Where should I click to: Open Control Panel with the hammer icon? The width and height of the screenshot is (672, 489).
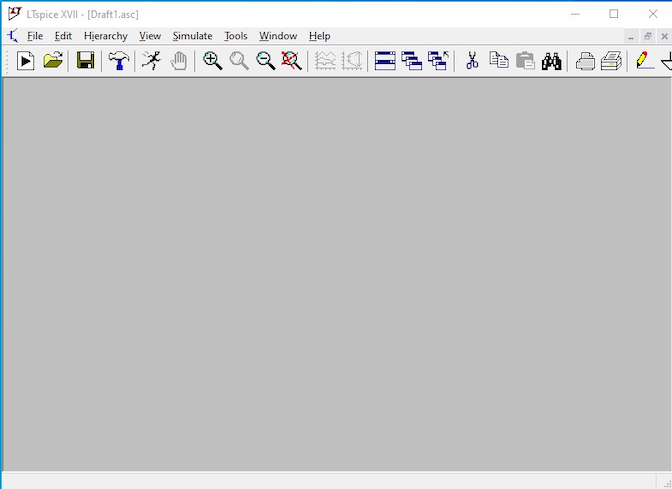click(119, 61)
